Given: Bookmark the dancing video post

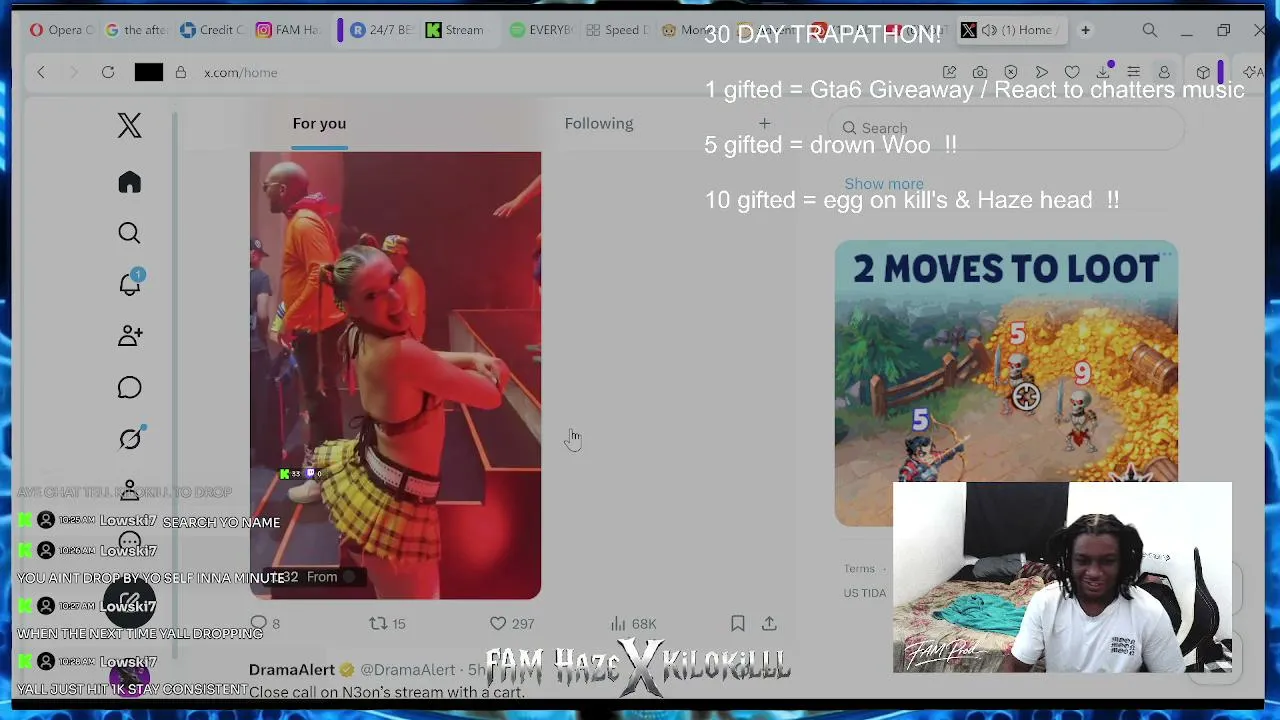Looking at the screenshot, I should point(738,623).
